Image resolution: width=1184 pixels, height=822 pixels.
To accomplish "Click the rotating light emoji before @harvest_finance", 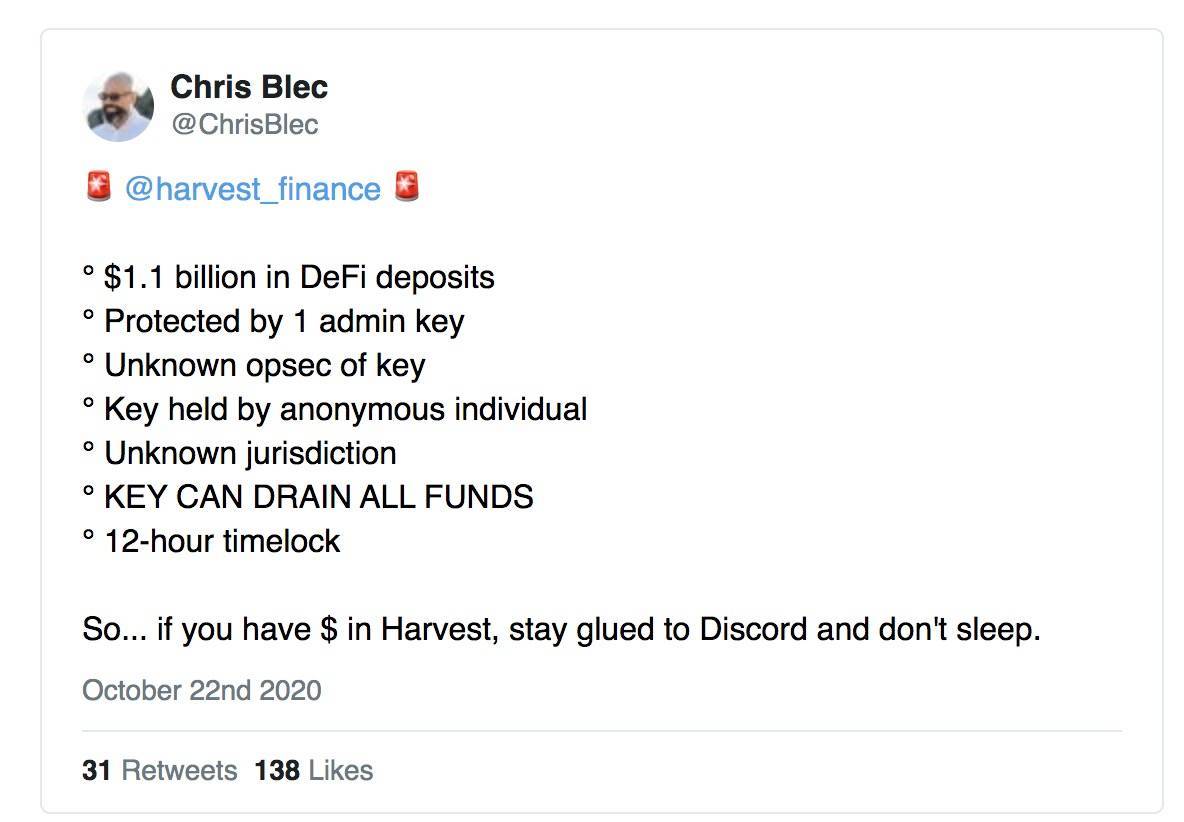I will [98, 187].
